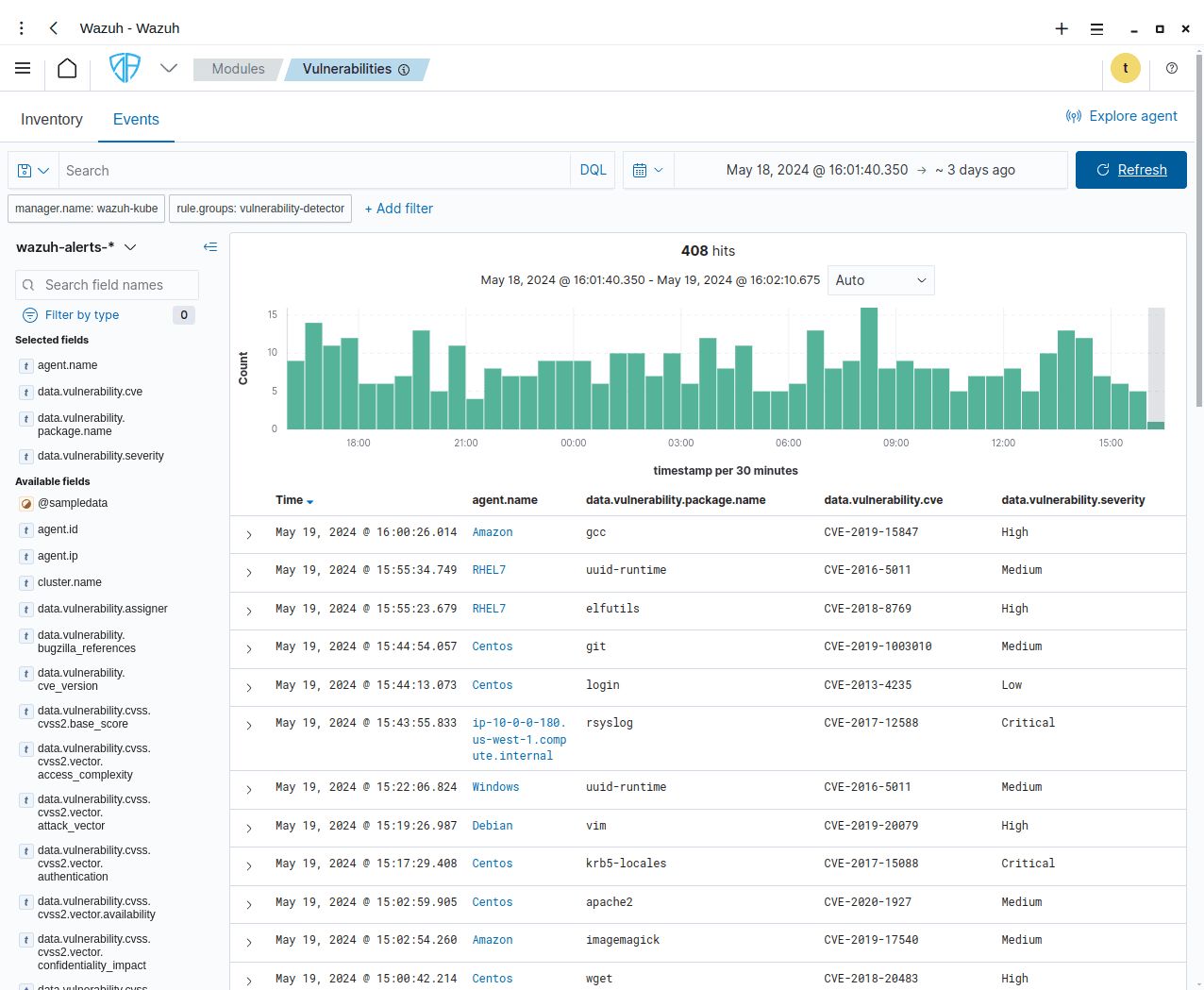Open the hamburger navigation menu
The image size is (1204, 990).
tap(23, 68)
